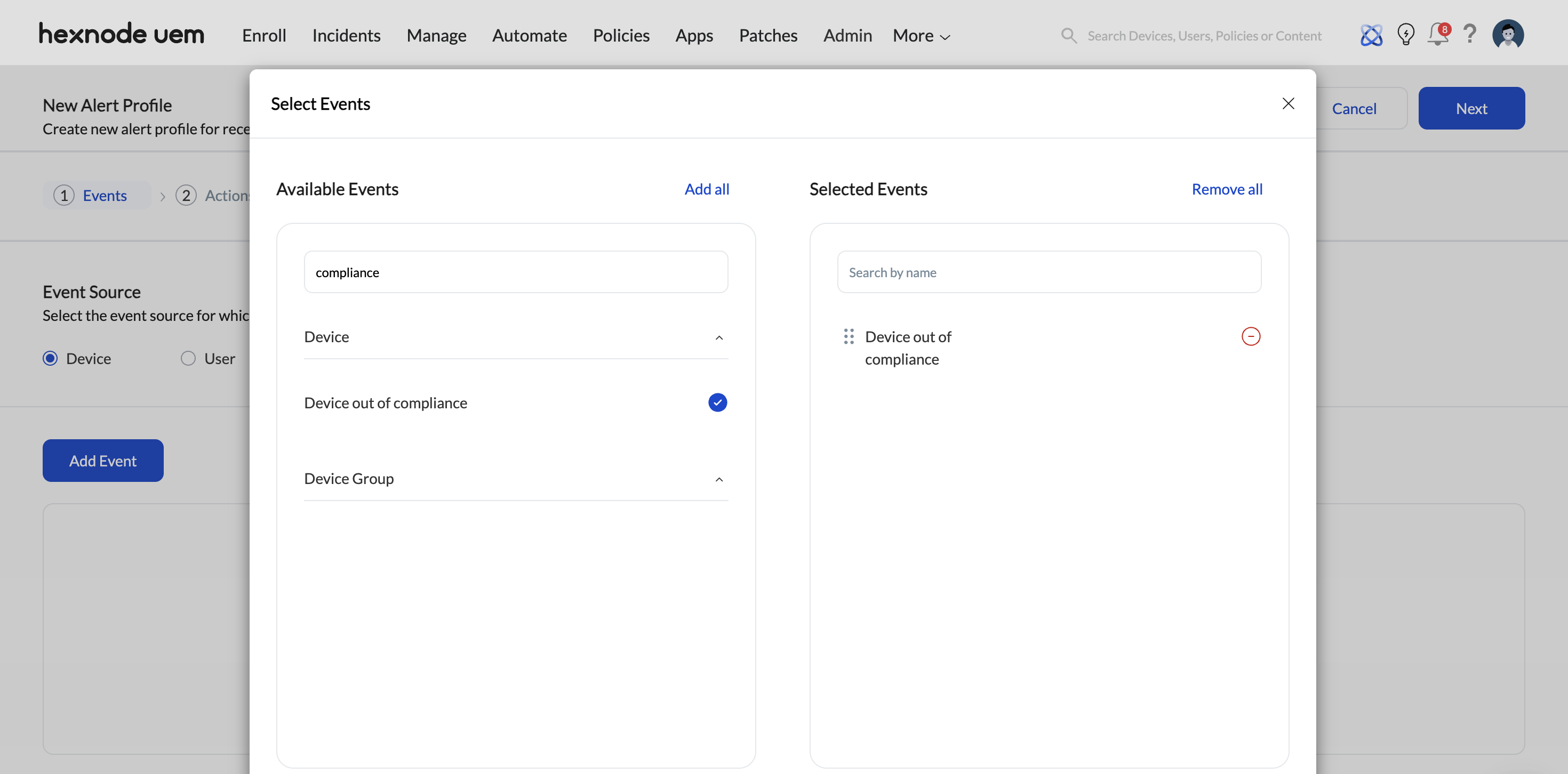Click the blue Hexnode assistant icon
Screen dimensions: 1568x774
1371,35
